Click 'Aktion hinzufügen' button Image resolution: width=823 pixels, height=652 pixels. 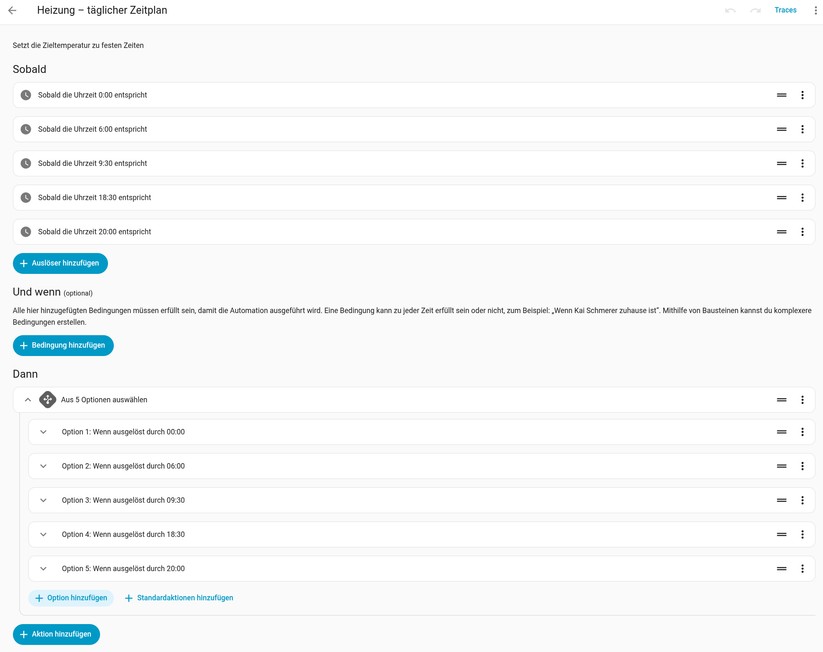pyautogui.click(x=56, y=634)
